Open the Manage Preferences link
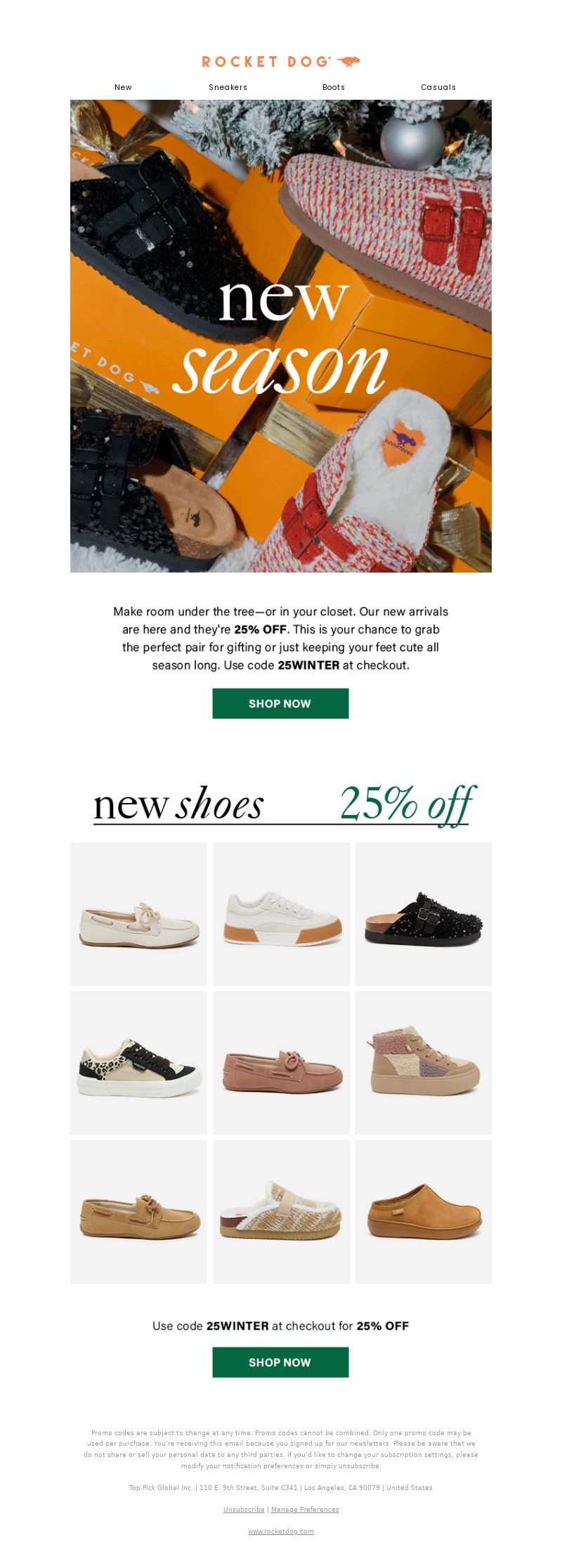Image resolution: width=562 pixels, height=1568 pixels. click(305, 1509)
